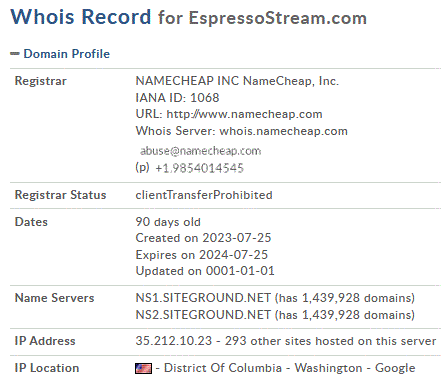Click the Expires on 2024-07-25 date
Image resolution: width=442 pixels, height=375 pixels.
click(x=202, y=255)
